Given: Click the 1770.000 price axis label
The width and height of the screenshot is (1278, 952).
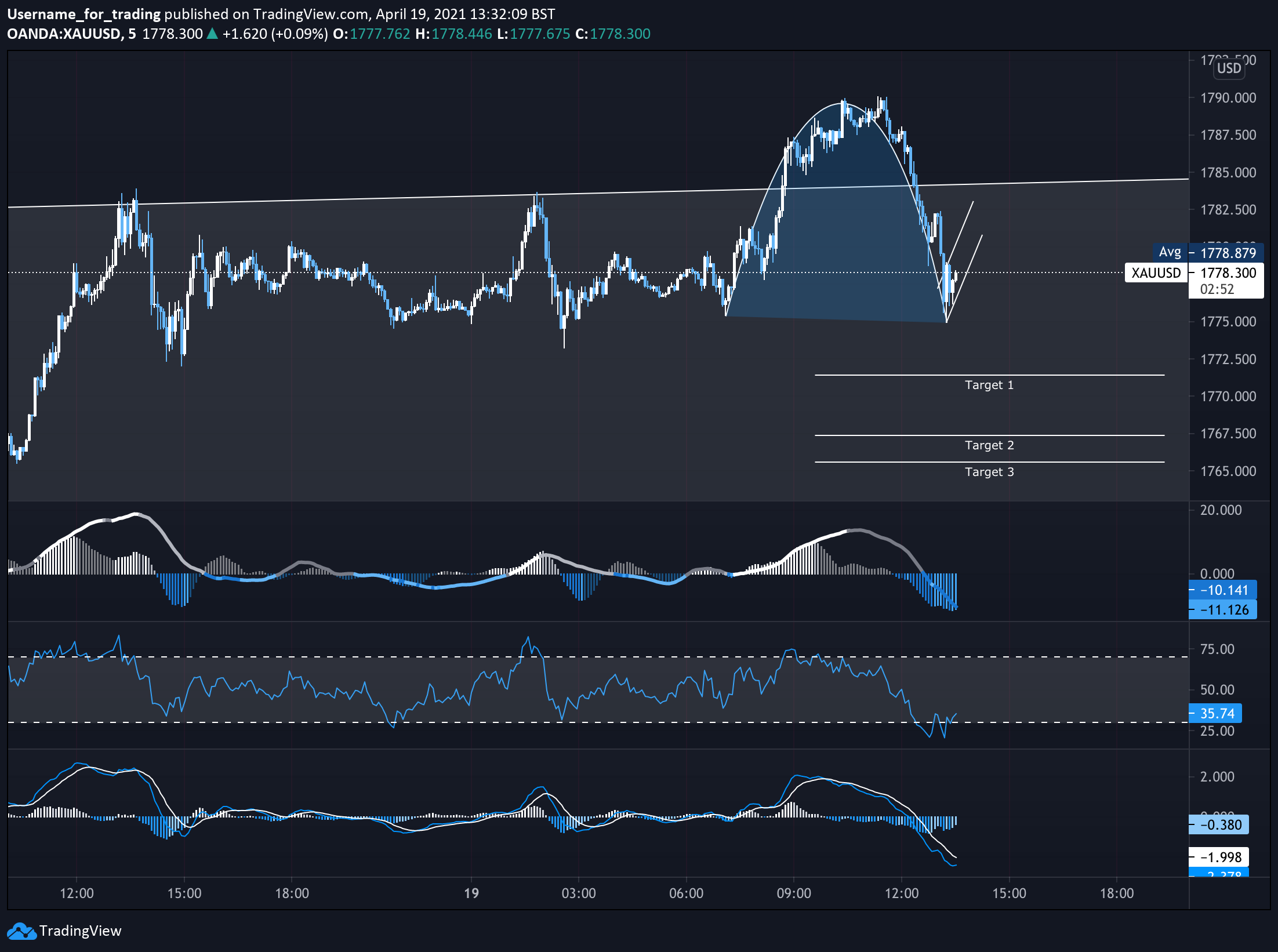Looking at the screenshot, I should [1228, 397].
